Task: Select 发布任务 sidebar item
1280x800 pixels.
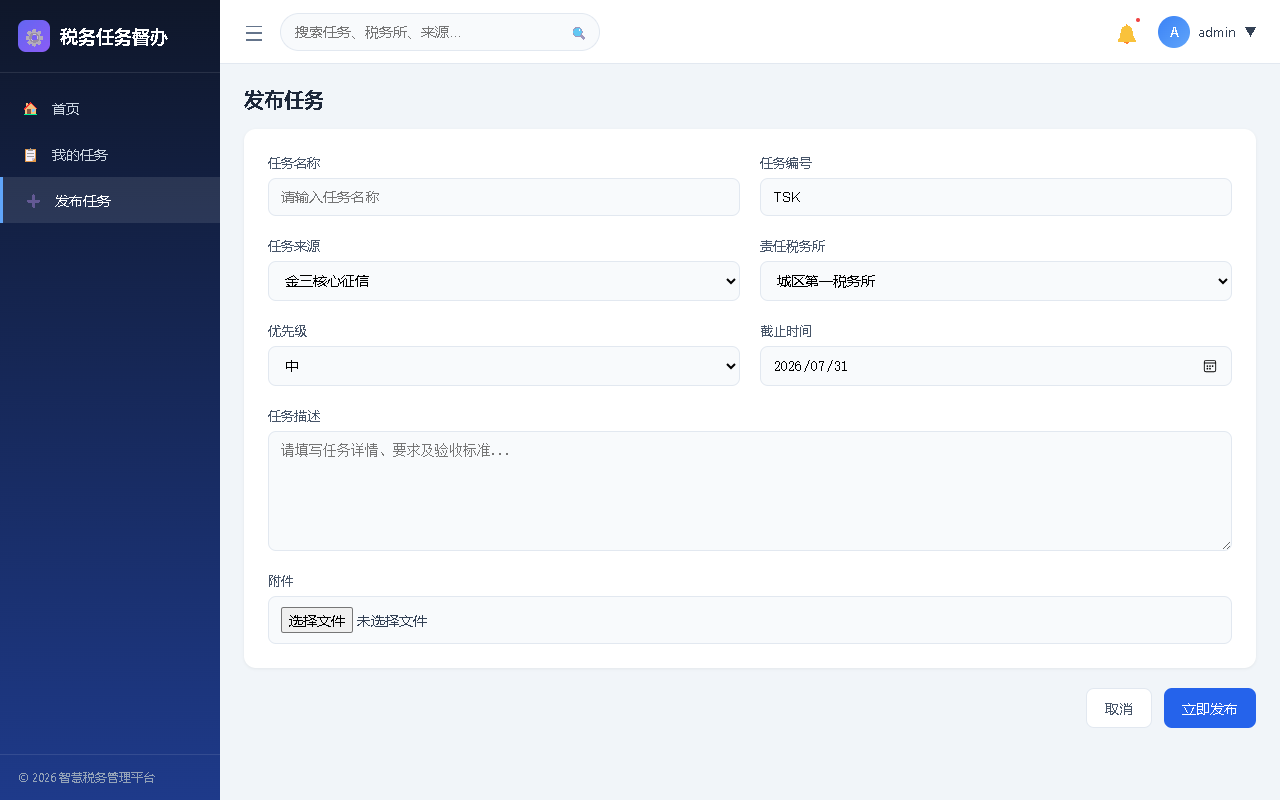Action: [110, 201]
